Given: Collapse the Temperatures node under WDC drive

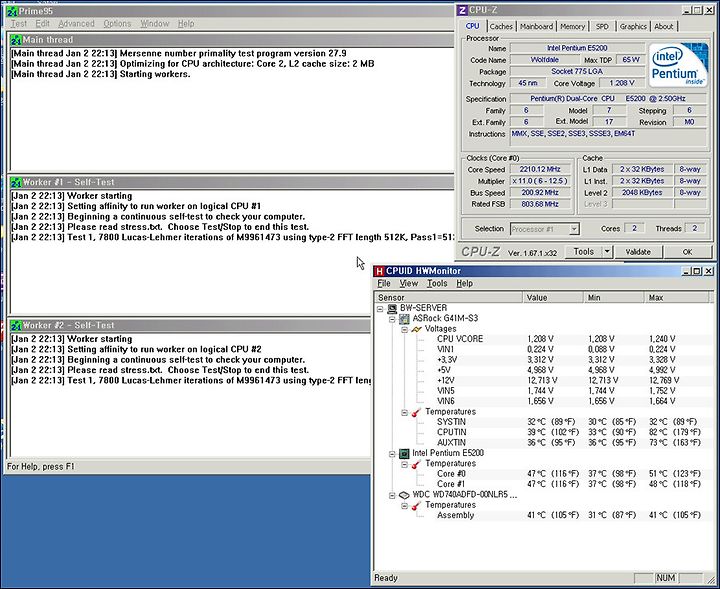Looking at the screenshot, I should (405, 505).
